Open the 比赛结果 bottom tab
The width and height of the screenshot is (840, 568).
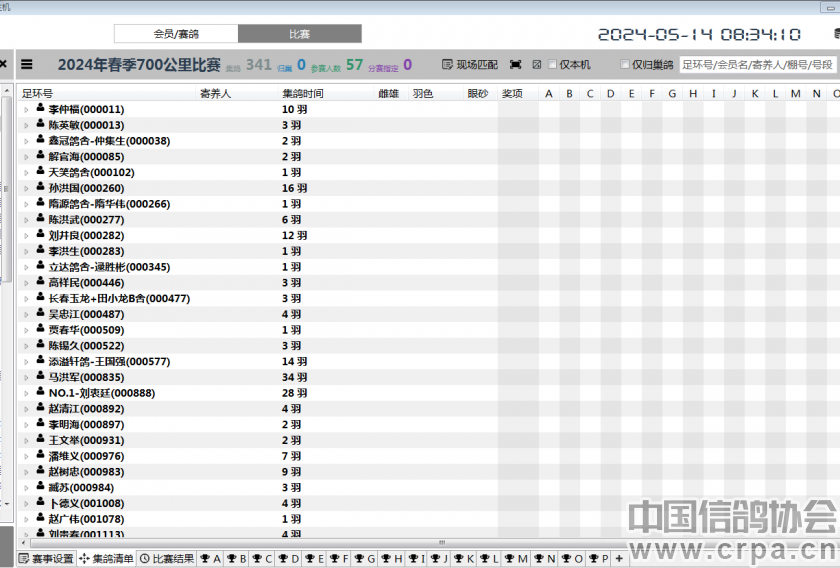pos(167,558)
